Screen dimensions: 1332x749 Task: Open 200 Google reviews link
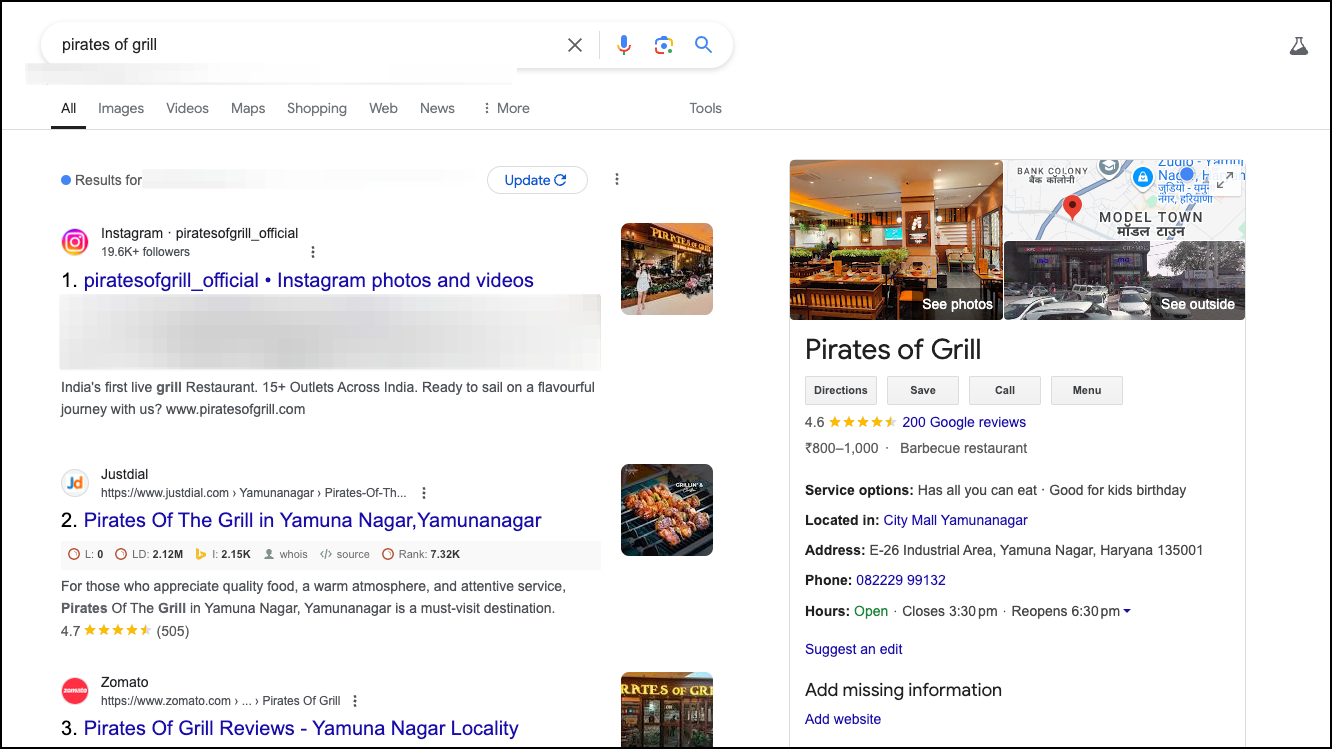tap(964, 422)
